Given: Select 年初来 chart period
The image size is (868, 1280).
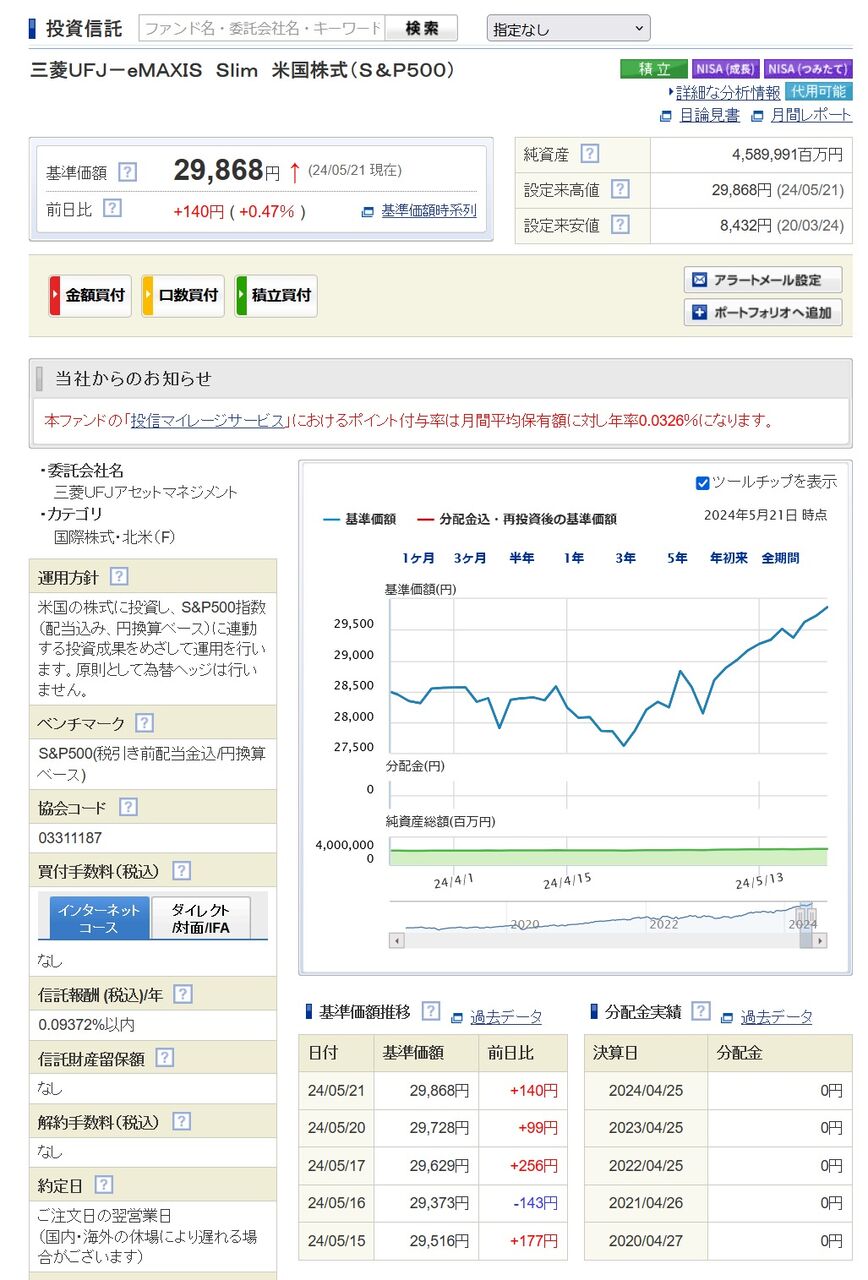Looking at the screenshot, I should [729, 558].
